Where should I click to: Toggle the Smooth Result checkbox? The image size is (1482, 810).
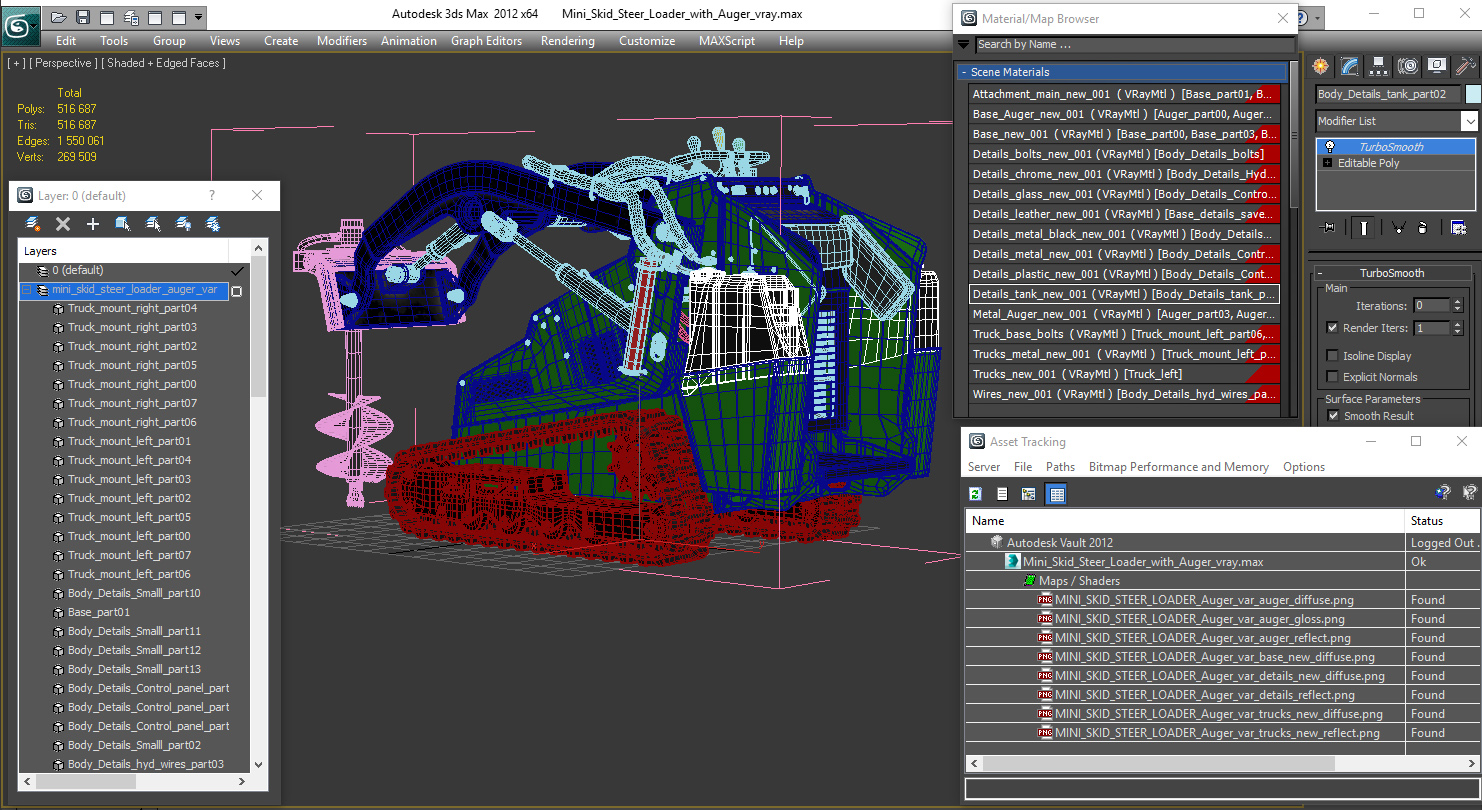(1332, 416)
